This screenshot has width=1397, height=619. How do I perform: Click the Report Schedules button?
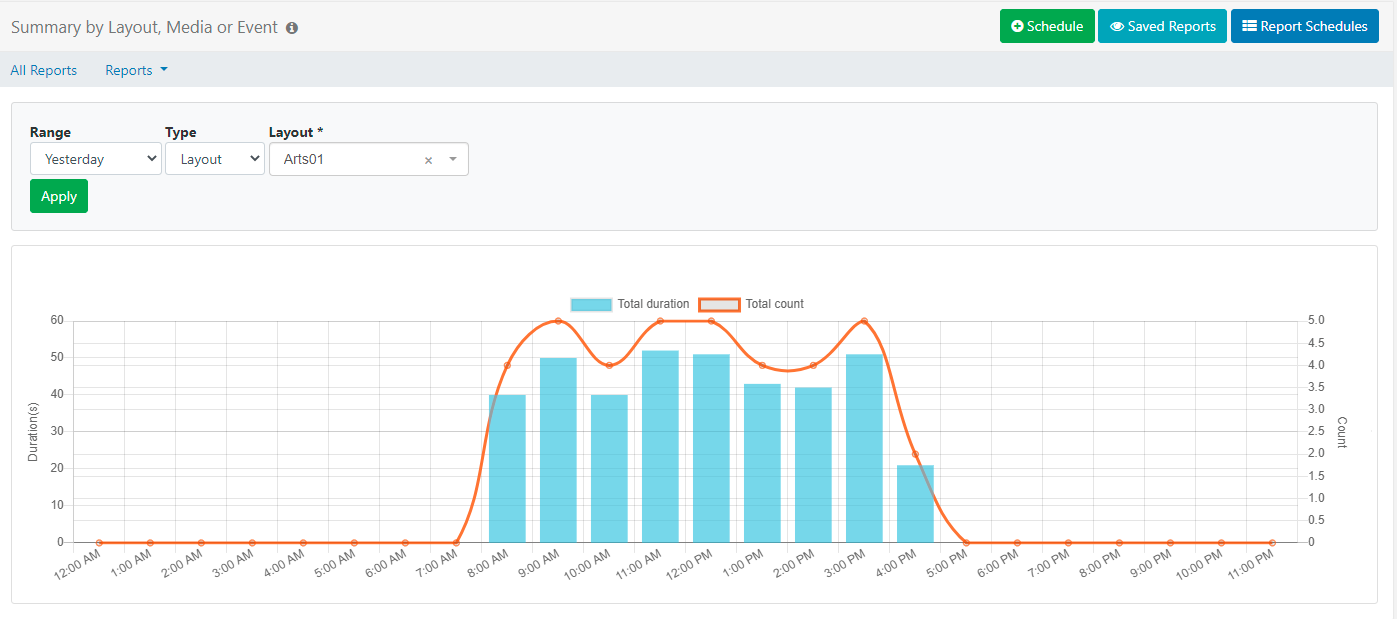(x=1304, y=27)
